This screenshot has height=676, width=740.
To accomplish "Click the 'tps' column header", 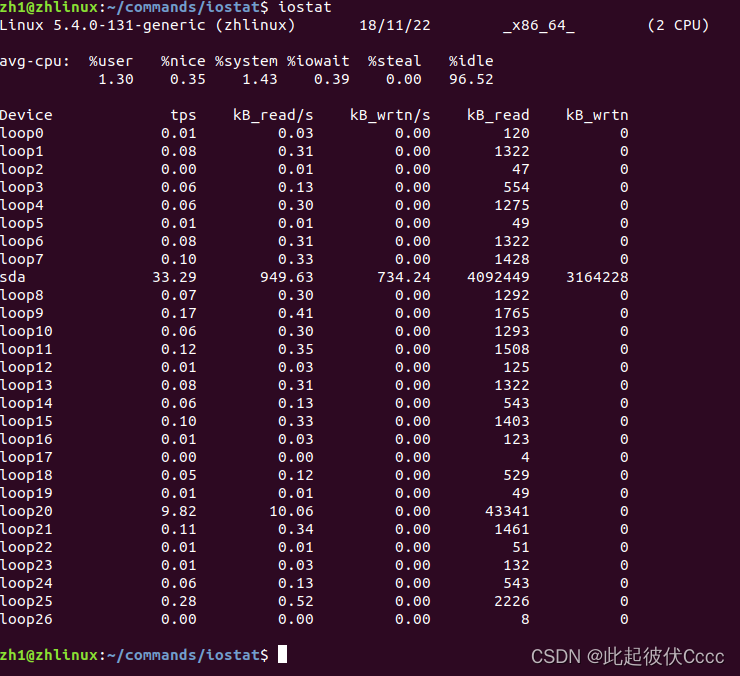I will (183, 115).
